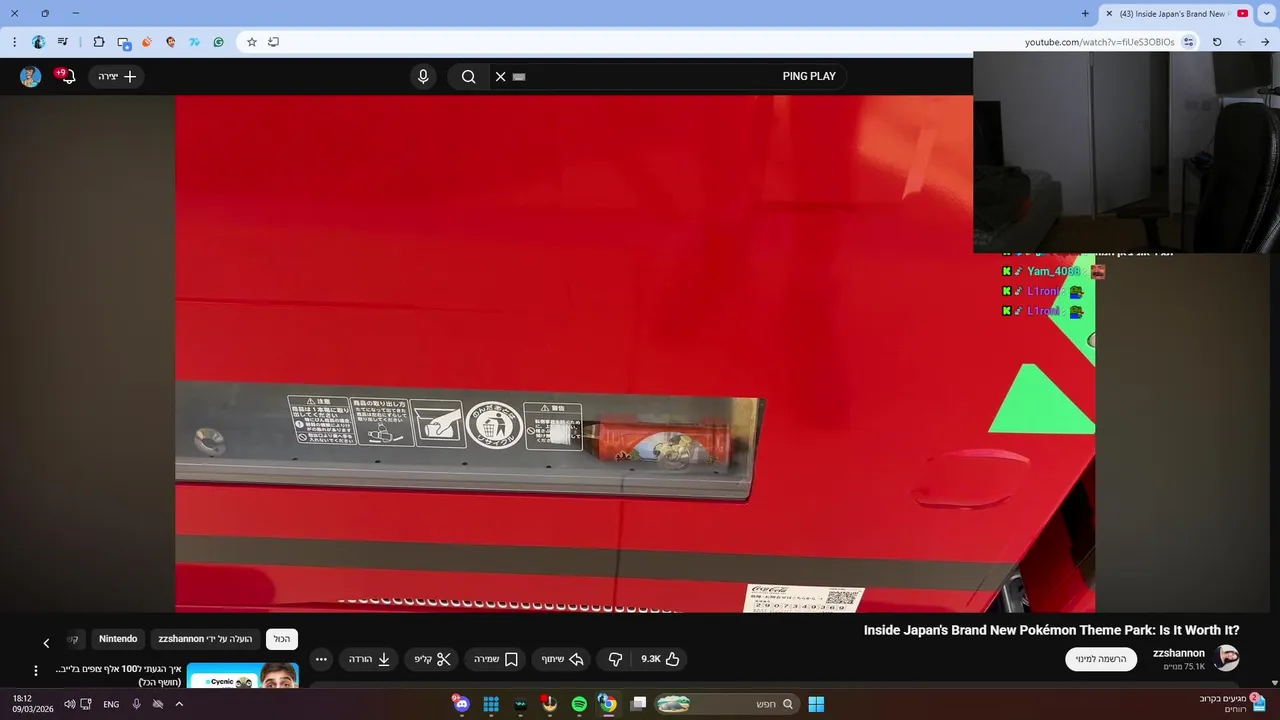Open the tab search dropdown
This screenshot has height=720, width=1280.
1267,14
